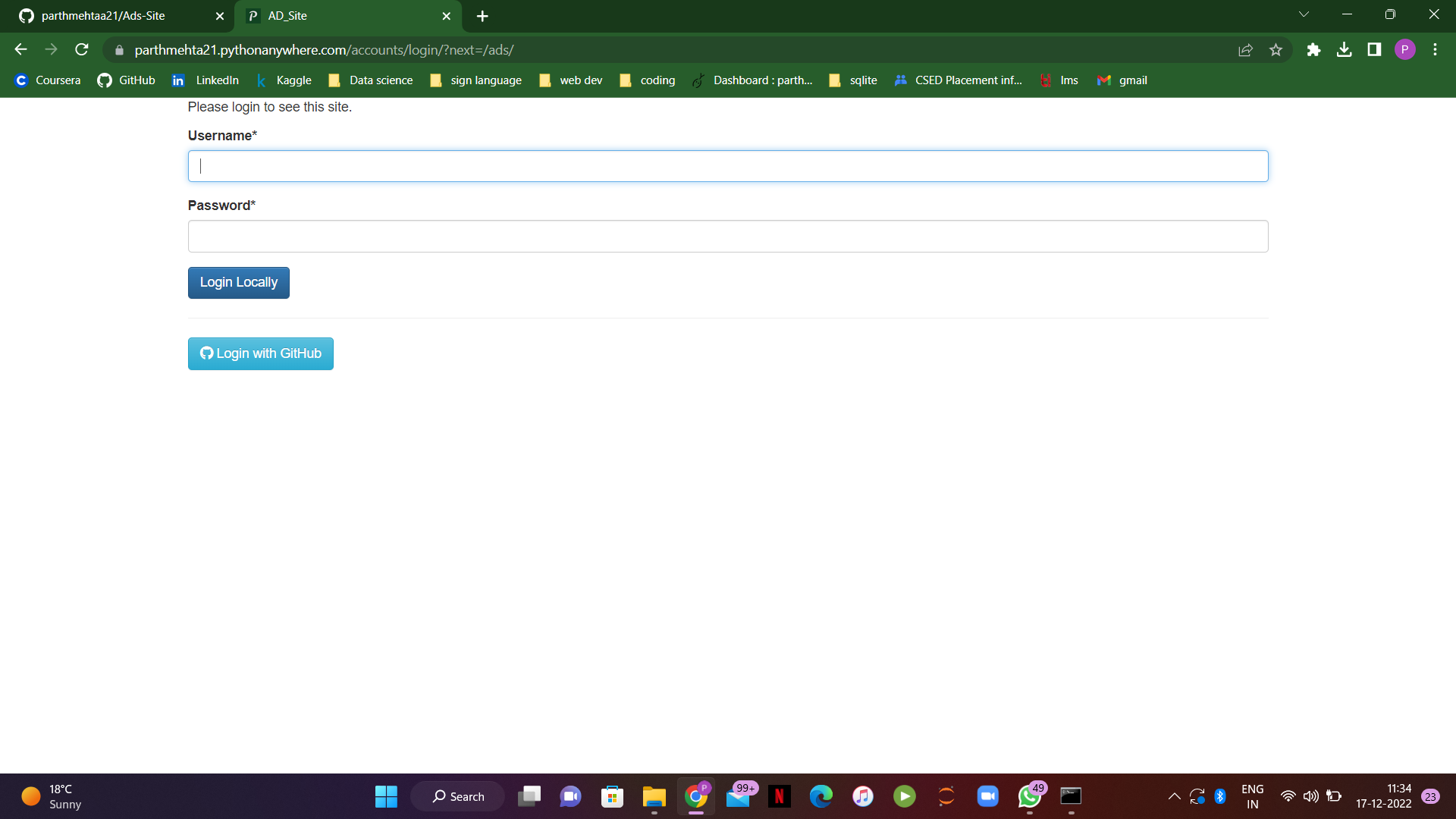This screenshot has height=819, width=1456.
Task: Open a new browser tab
Action: (482, 16)
